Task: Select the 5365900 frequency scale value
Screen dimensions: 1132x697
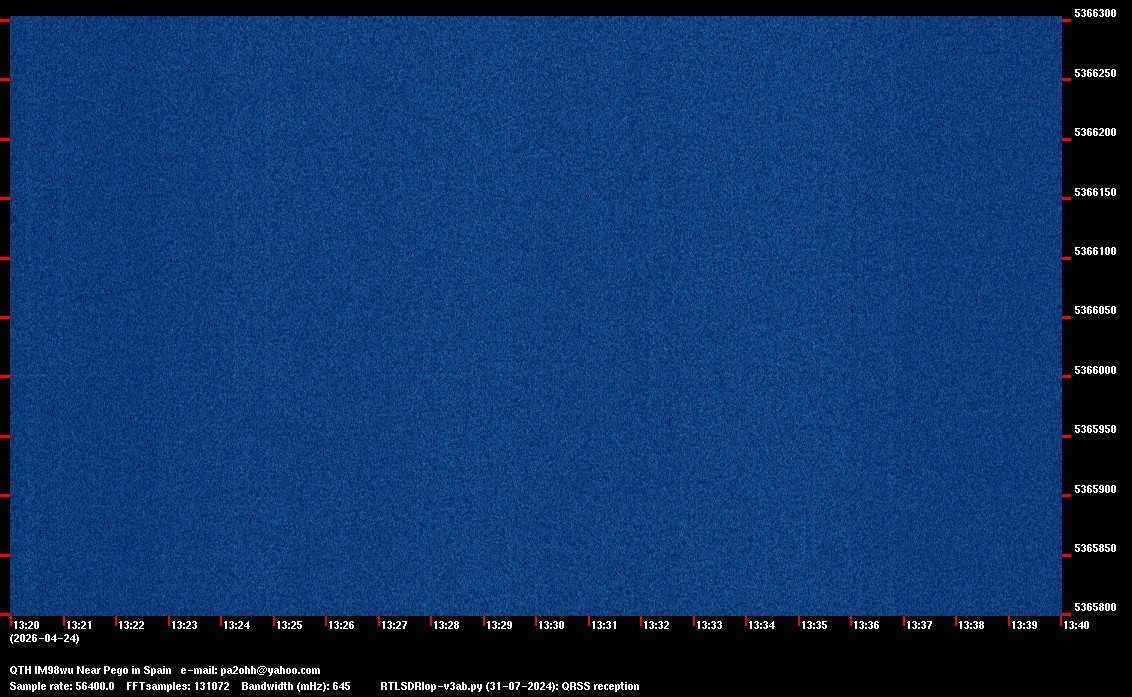Action: [x=1094, y=489]
